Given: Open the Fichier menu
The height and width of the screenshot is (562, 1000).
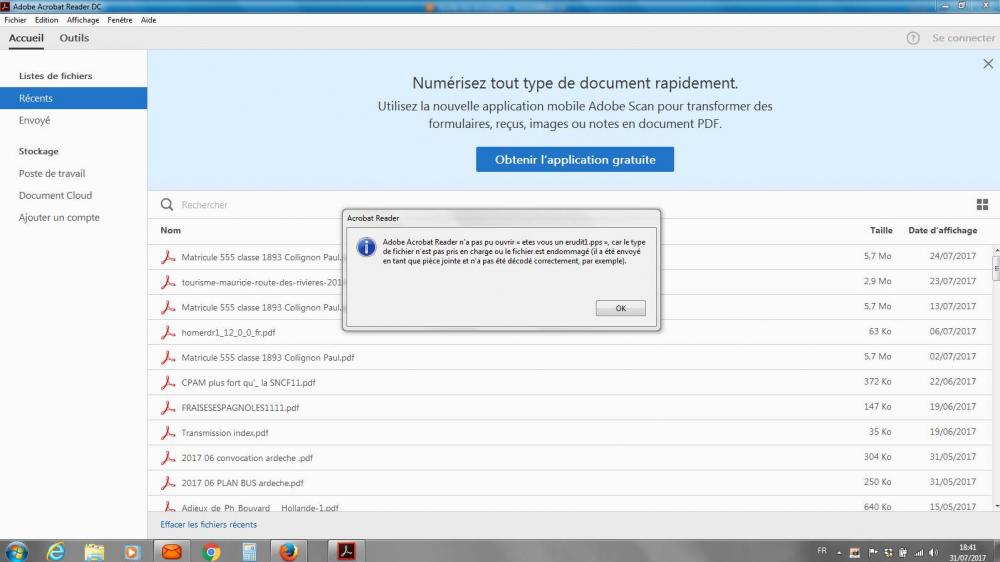Looking at the screenshot, I should coord(15,20).
